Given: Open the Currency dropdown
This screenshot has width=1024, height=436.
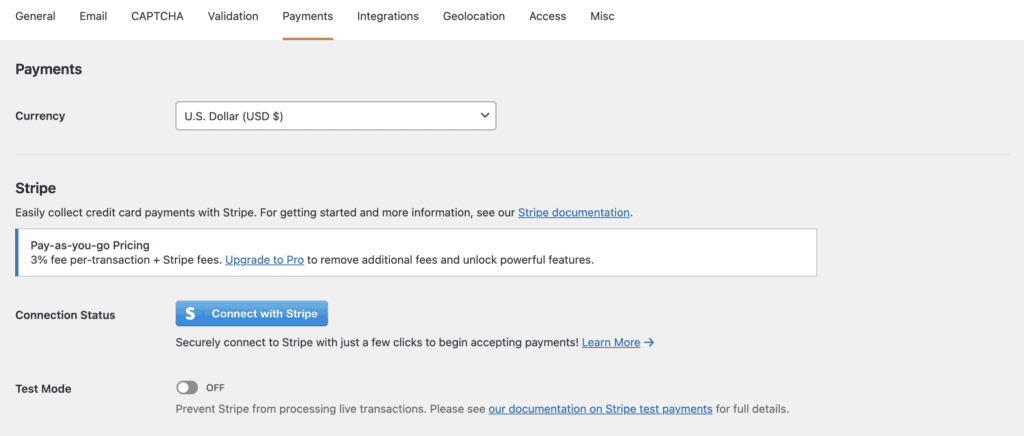Looking at the screenshot, I should [x=336, y=116].
